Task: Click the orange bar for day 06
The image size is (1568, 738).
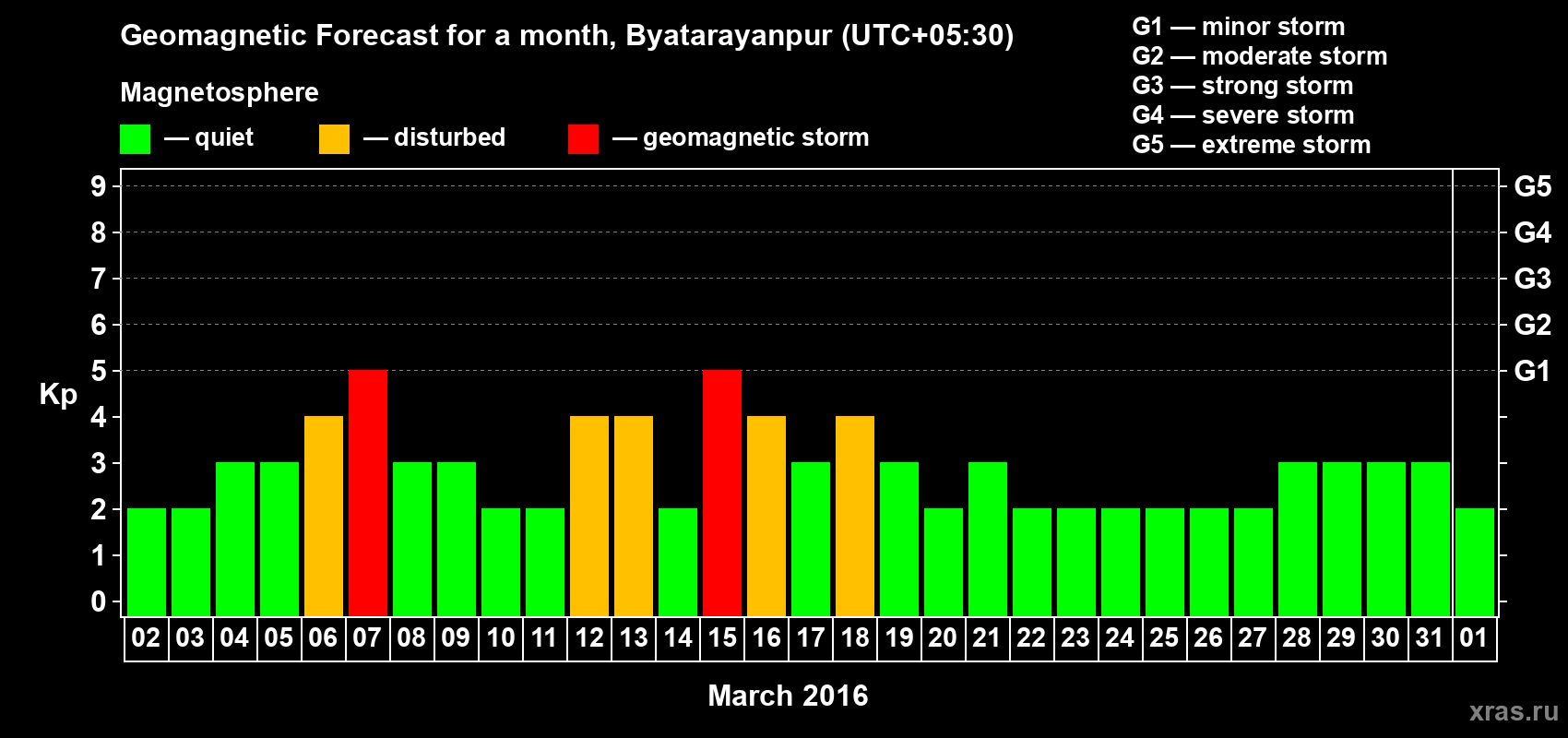Action: point(324,517)
